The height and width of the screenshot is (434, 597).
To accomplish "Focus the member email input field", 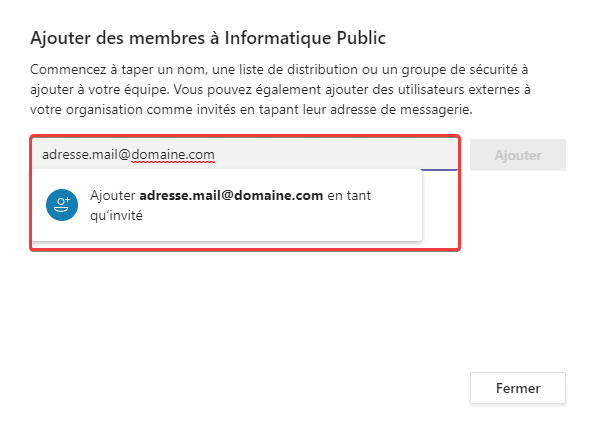I will point(245,155).
